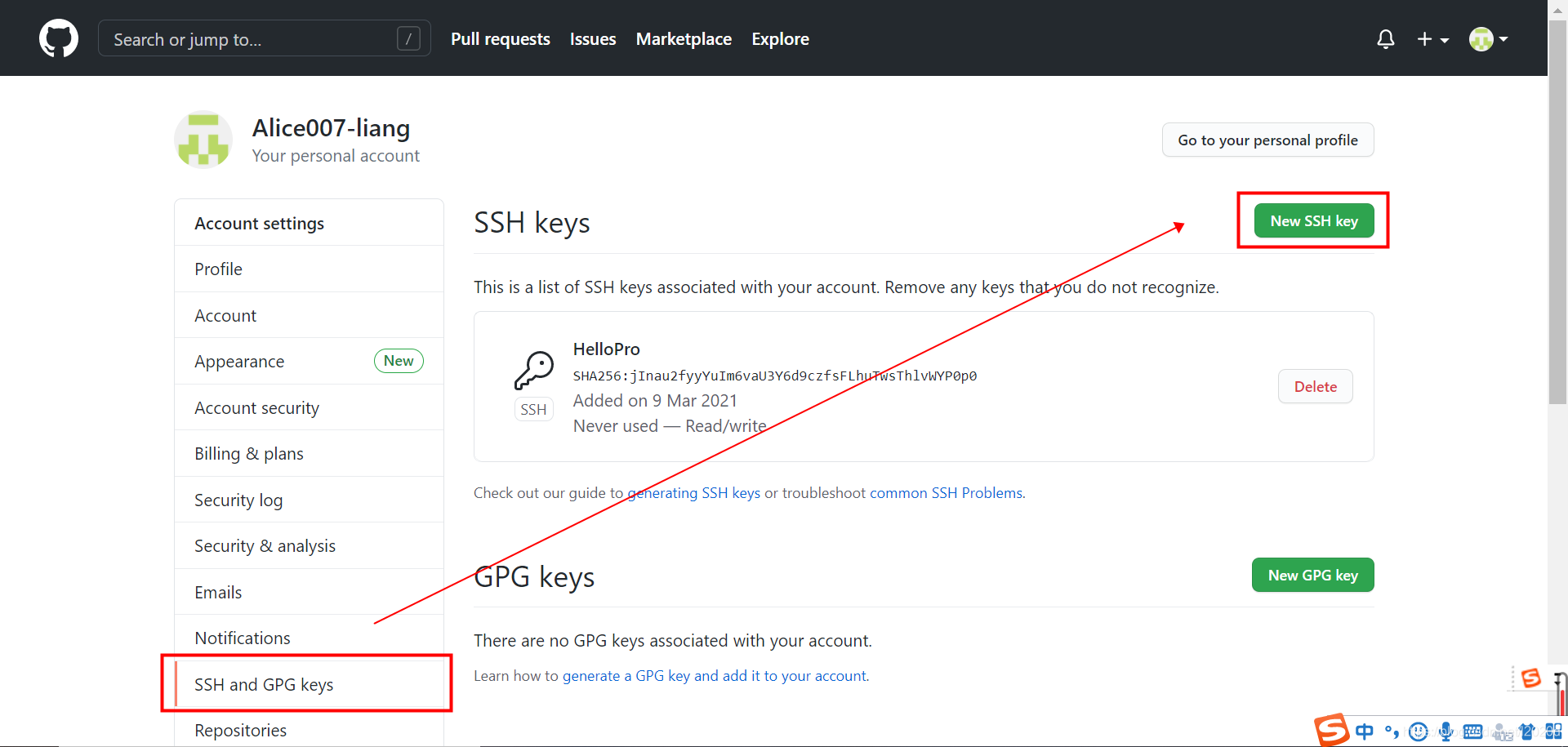1568x747 pixels.
Task: Open Sogou toolbox grid icon
Action: click(x=1553, y=731)
